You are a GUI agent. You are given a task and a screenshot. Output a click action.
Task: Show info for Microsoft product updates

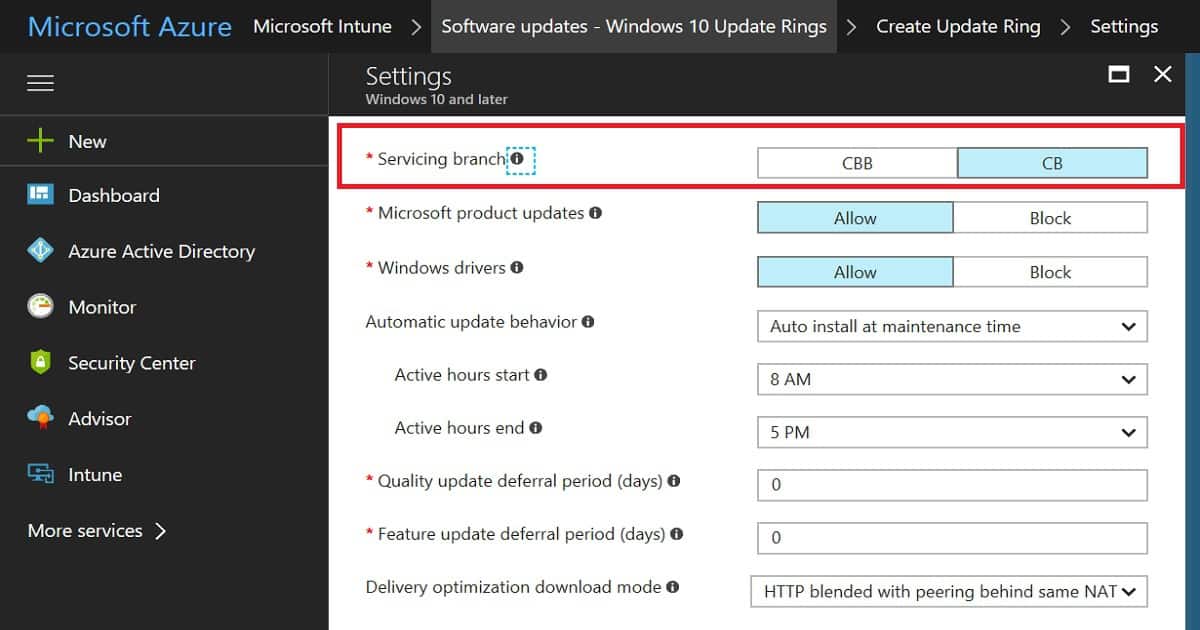tap(595, 213)
